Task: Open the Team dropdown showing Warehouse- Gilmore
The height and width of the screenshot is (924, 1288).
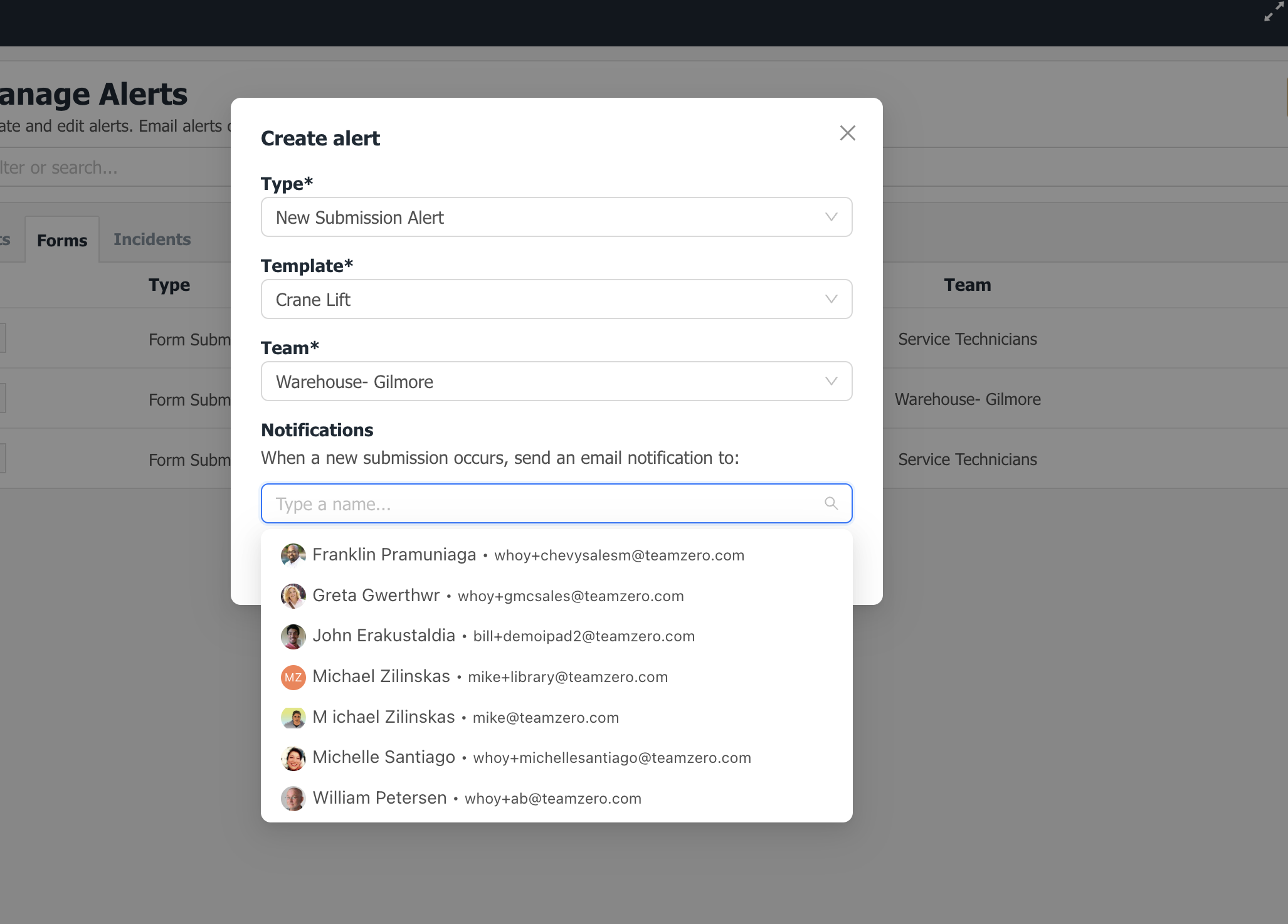Action: (x=556, y=382)
